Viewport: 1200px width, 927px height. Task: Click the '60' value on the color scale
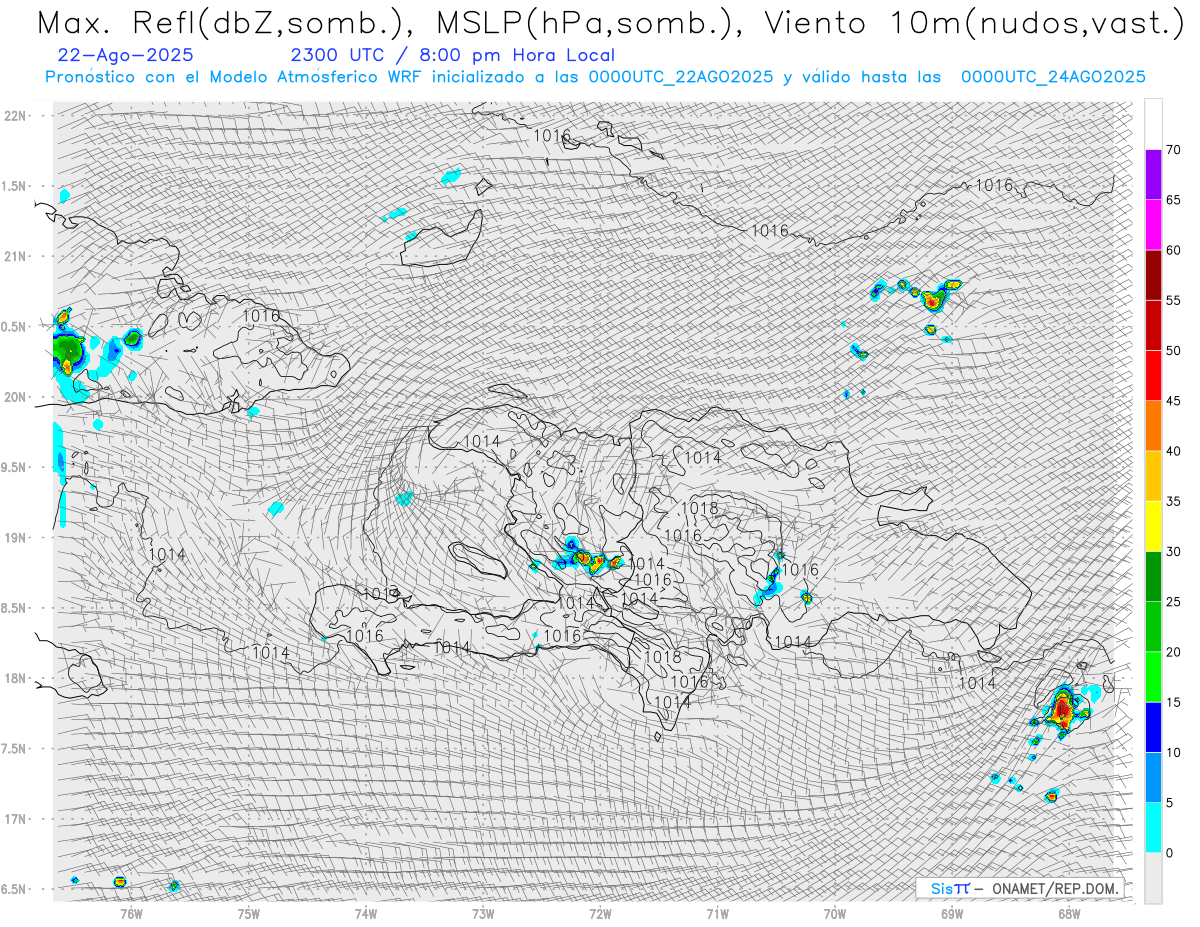(x=1174, y=250)
